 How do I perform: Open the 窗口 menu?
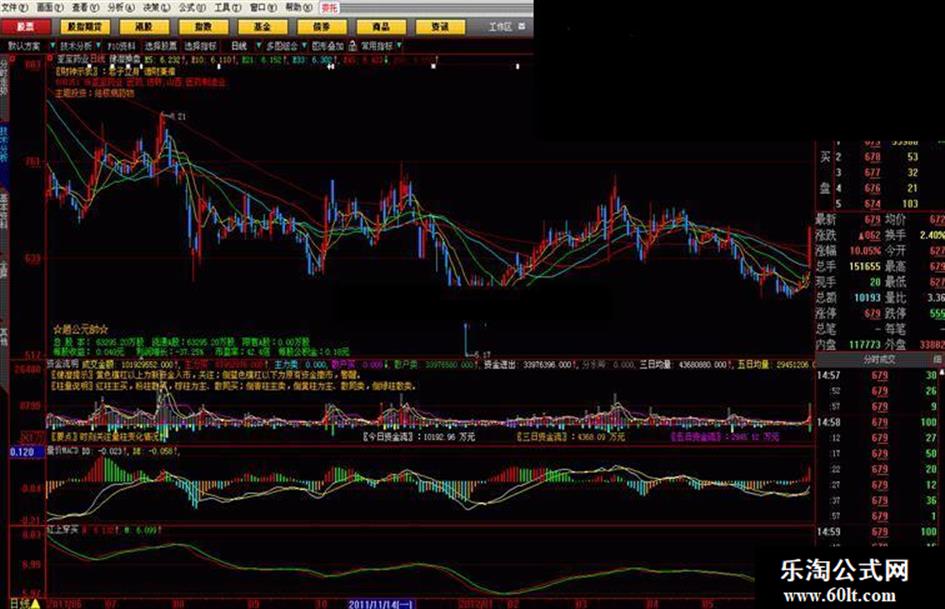point(263,7)
